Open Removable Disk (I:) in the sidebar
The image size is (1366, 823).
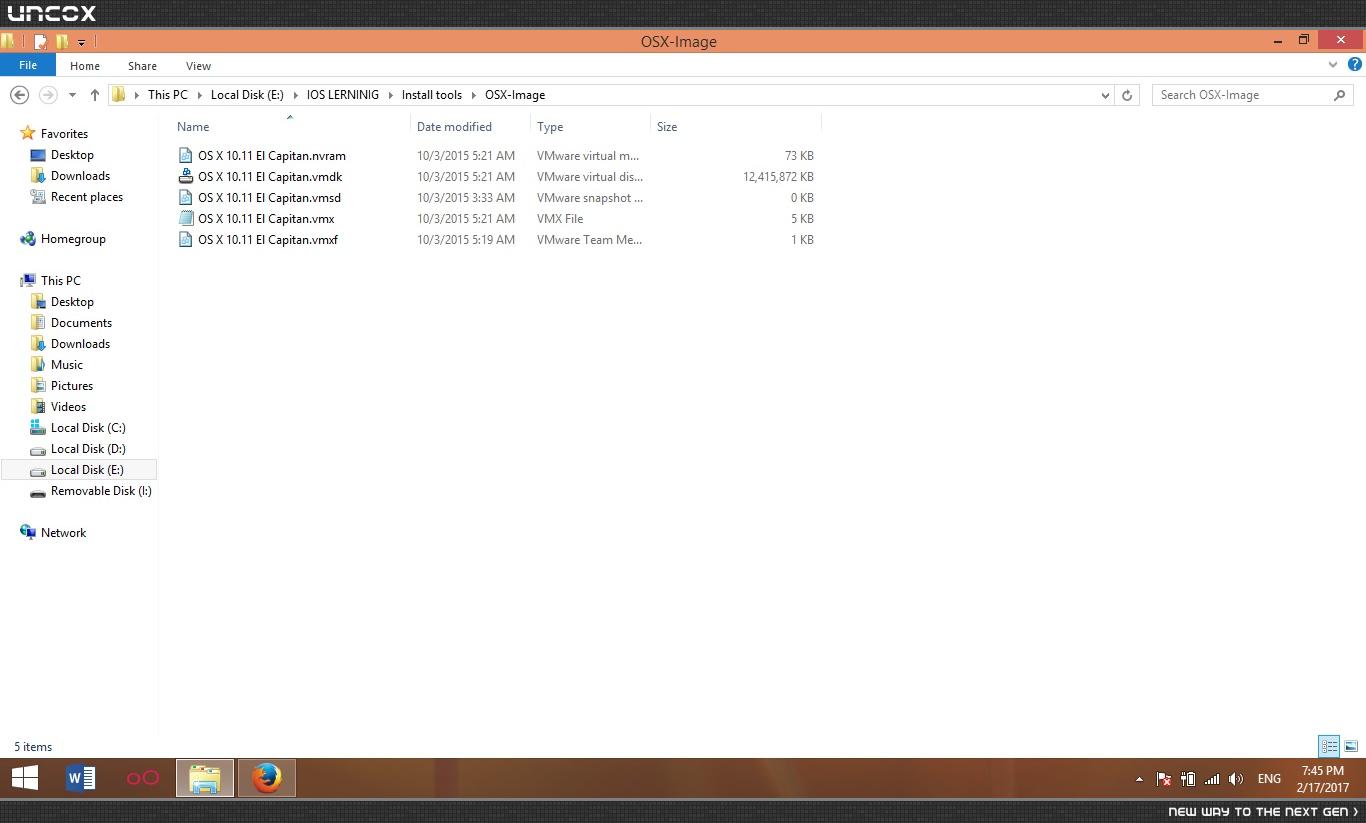(x=101, y=491)
